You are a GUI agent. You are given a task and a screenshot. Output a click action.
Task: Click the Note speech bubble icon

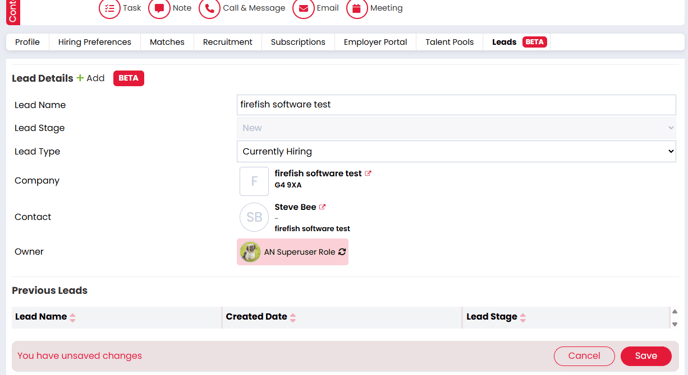tap(159, 8)
